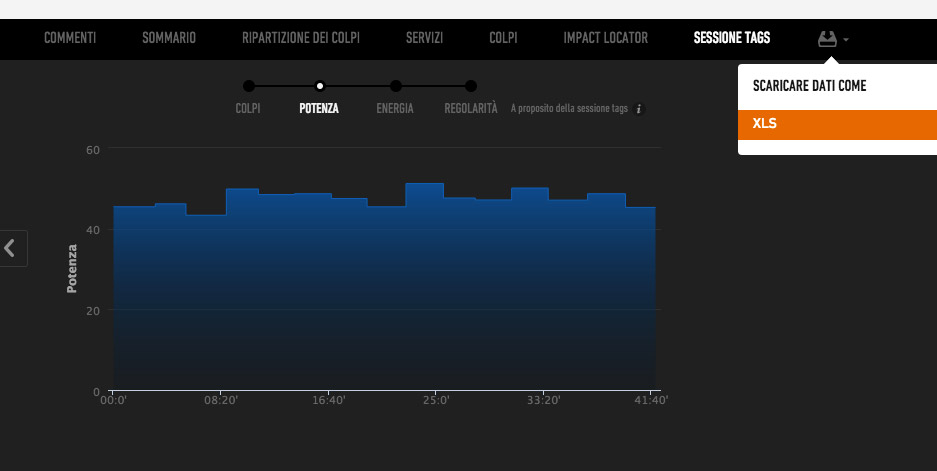
Task: Click the Regolarità label under the stepper
Action: coord(471,109)
